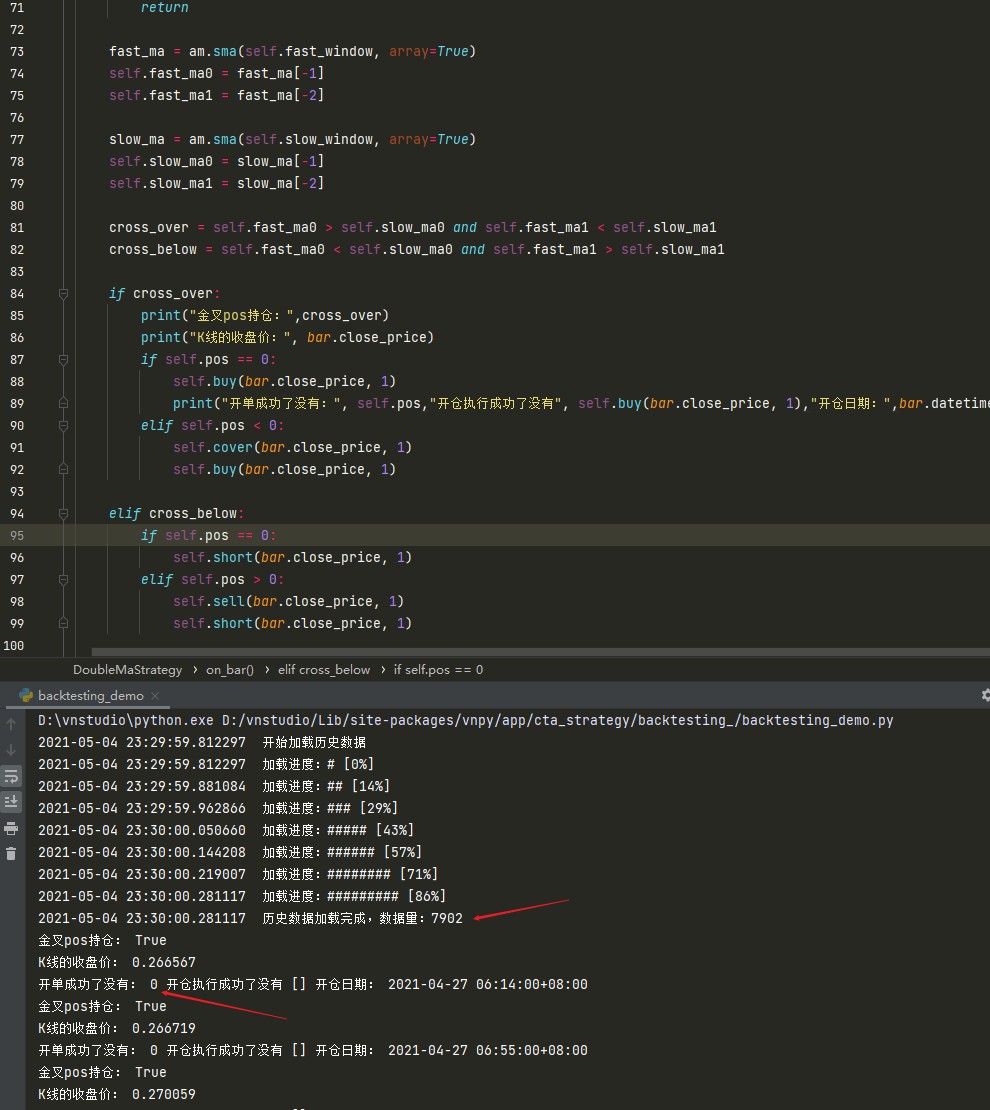This screenshot has width=990, height=1110.
Task: Collapse the 'elif self.pos < 0' block on line 90
Action: pyautogui.click(x=63, y=425)
